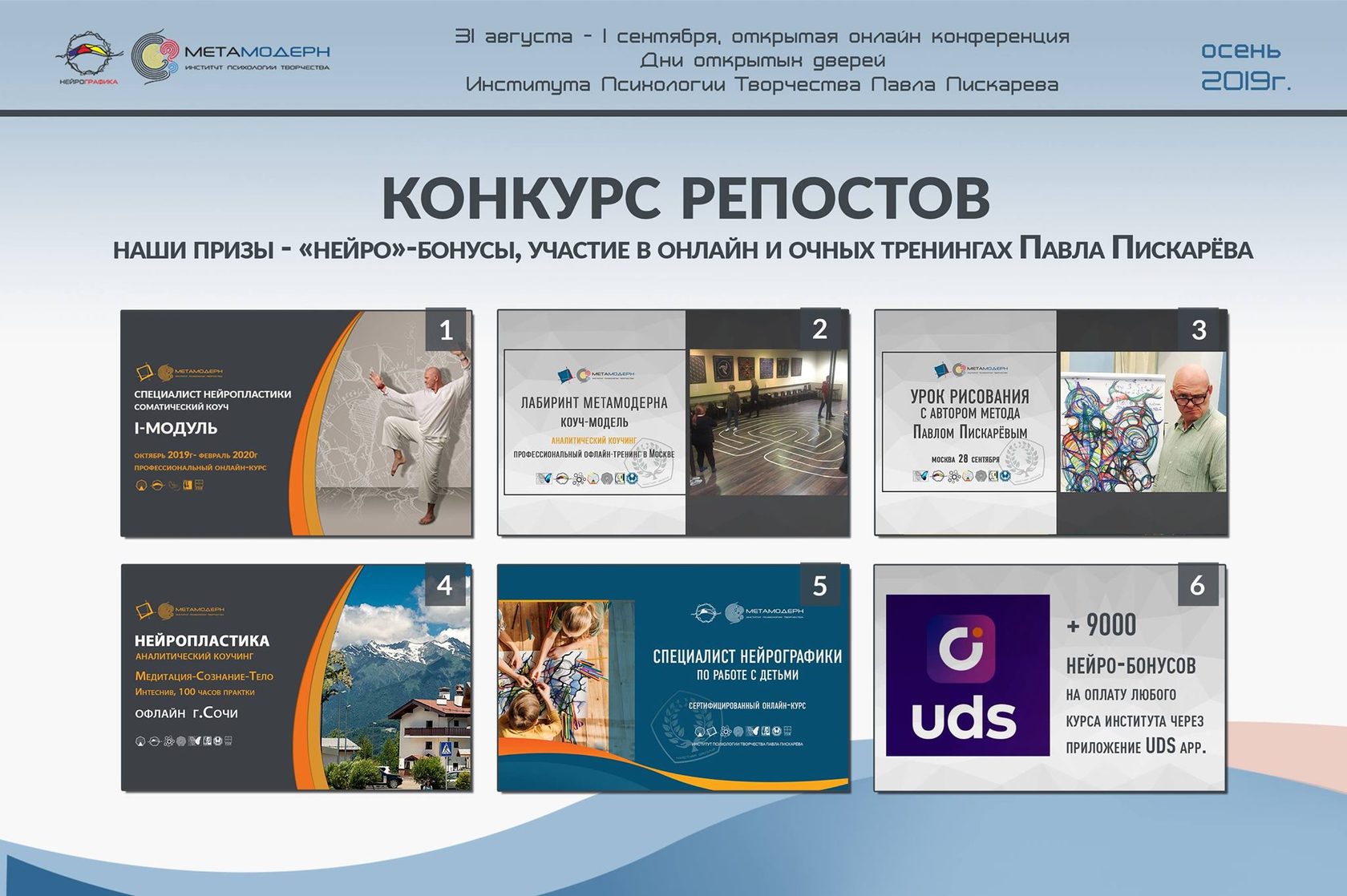Click the 'осень 2019г.' label
This screenshot has height=896, width=1347.
1245,65
